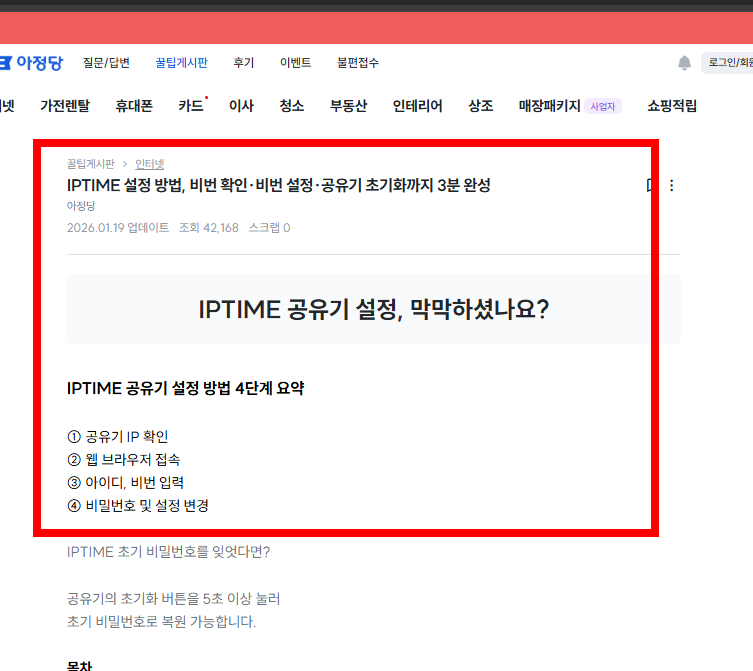Select the 부동산 category
Viewport: 753px width, 671px height.
coord(348,106)
